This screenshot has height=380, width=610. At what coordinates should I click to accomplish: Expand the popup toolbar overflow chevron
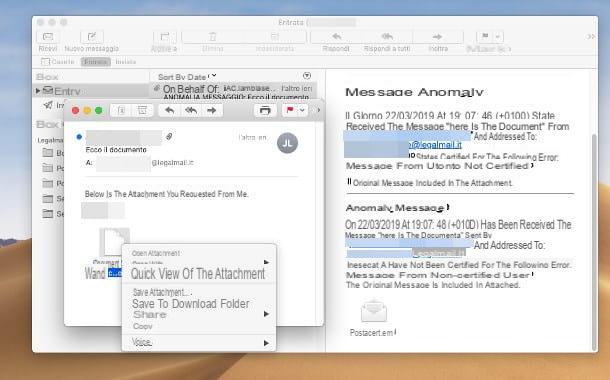click(319, 110)
